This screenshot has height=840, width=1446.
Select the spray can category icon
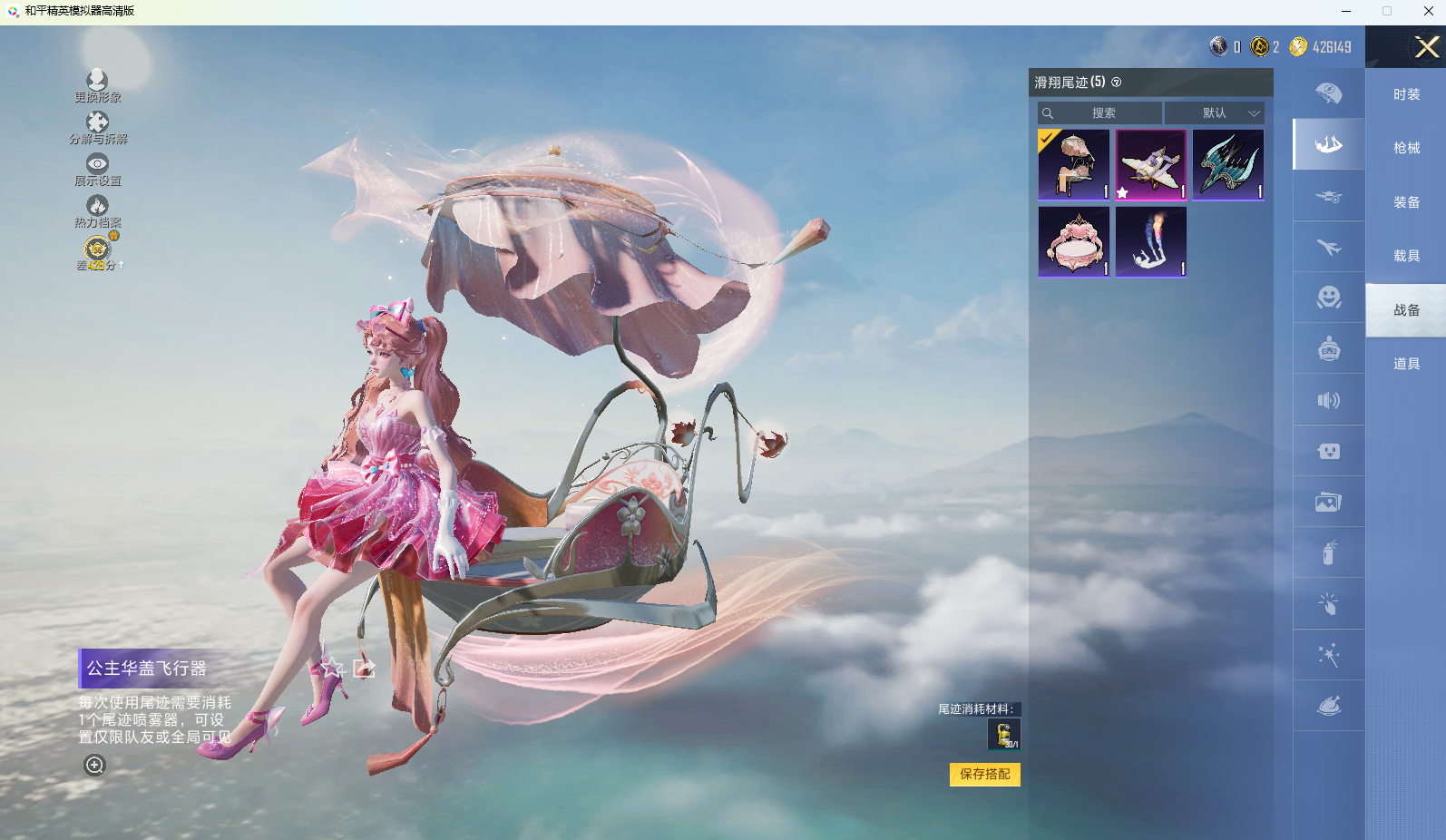(x=1329, y=552)
